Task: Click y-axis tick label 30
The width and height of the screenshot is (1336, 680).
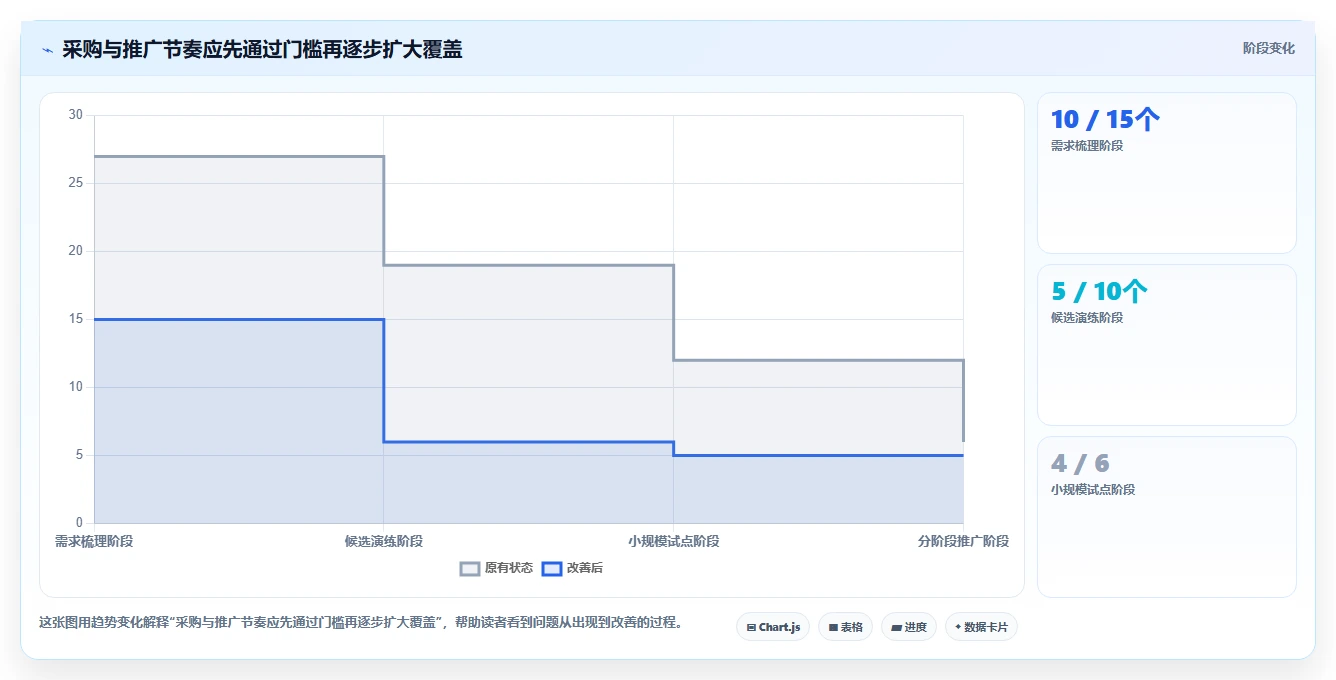Action: coord(76,115)
